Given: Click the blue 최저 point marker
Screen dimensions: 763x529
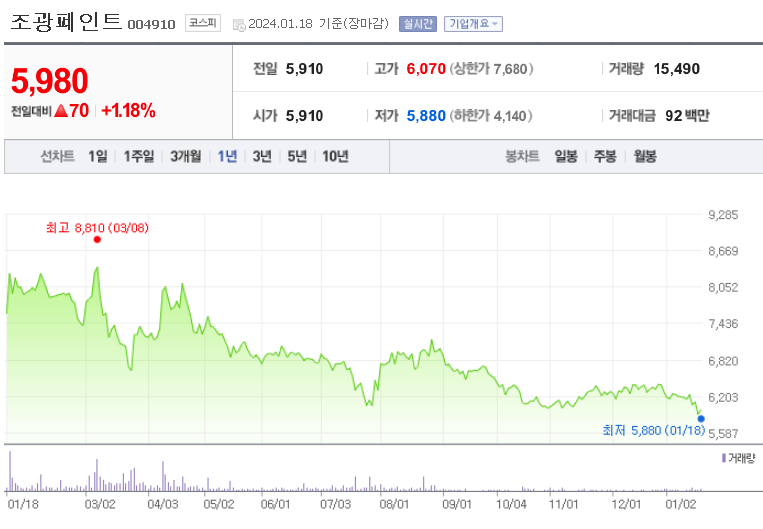Looking at the screenshot, I should point(701,419).
